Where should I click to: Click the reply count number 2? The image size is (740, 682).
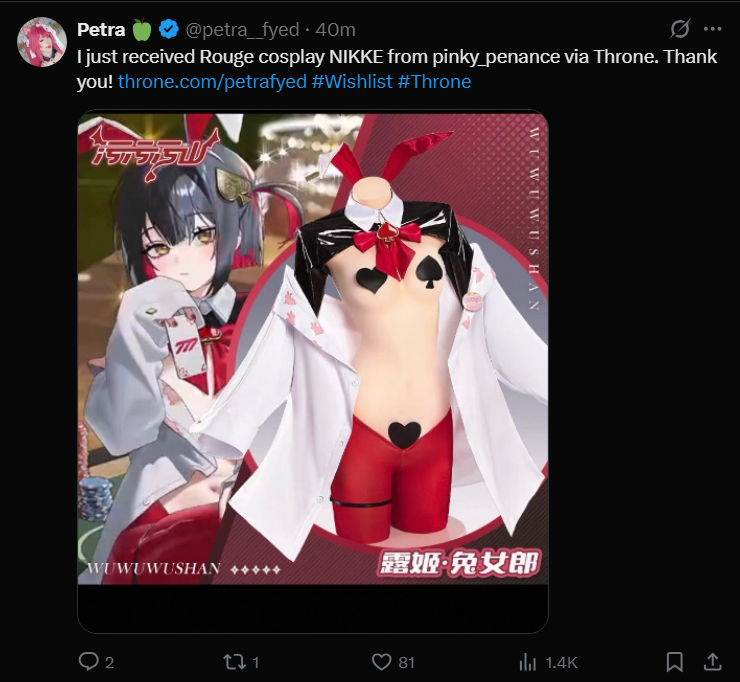coord(109,663)
